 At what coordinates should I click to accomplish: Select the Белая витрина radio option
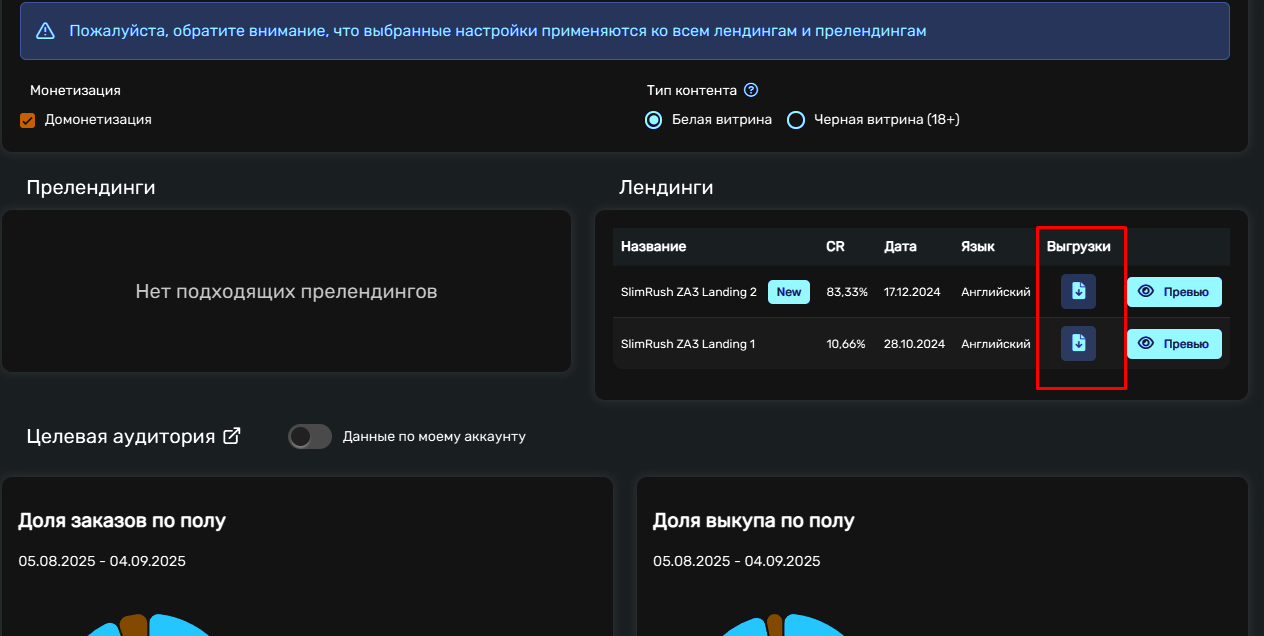click(x=654, y=120)
